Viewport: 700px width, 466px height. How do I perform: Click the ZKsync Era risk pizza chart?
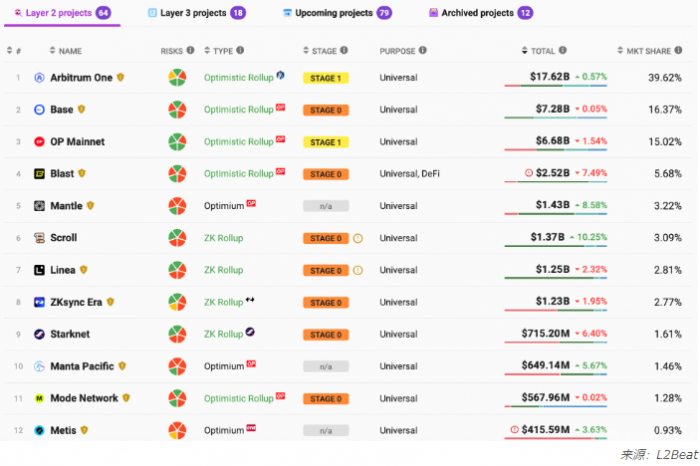click(x=177, y=302)
